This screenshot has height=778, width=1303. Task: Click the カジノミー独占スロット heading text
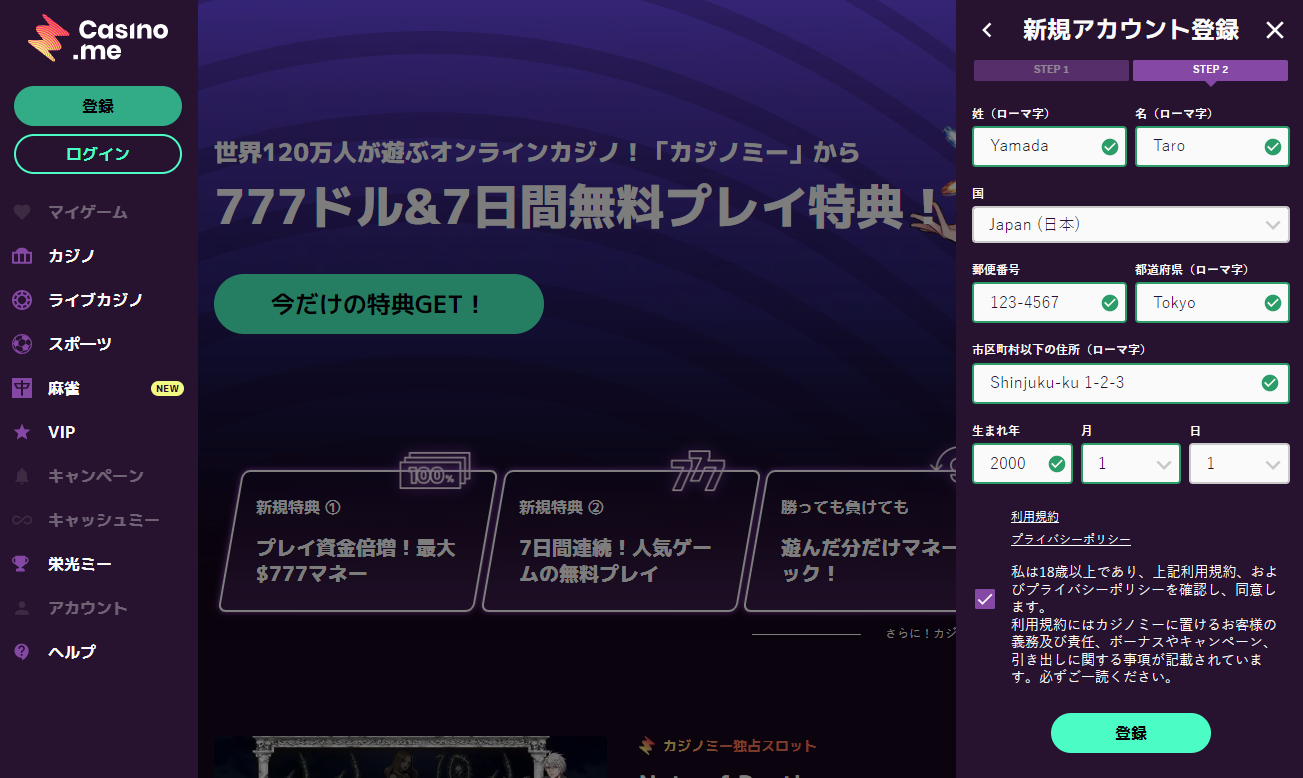click(x=739, y=746)
